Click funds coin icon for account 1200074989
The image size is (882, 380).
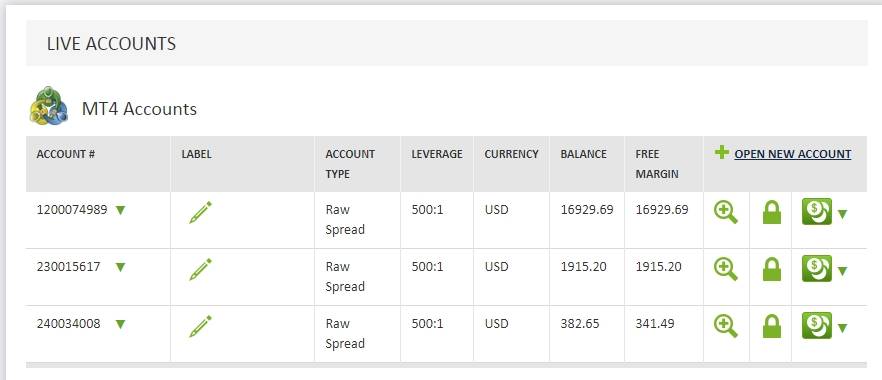pyautogui.click(x=817, y=212)
